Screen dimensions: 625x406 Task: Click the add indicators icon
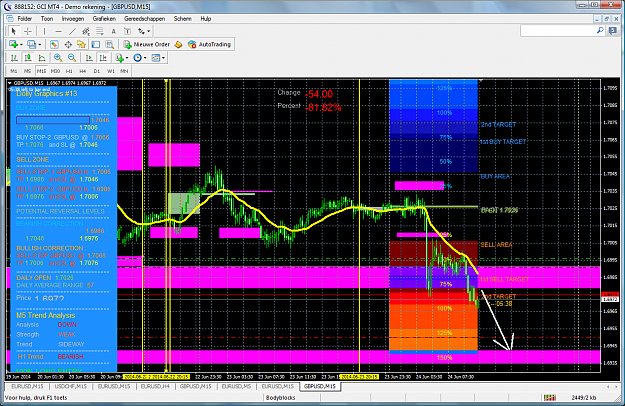[120, 58]
